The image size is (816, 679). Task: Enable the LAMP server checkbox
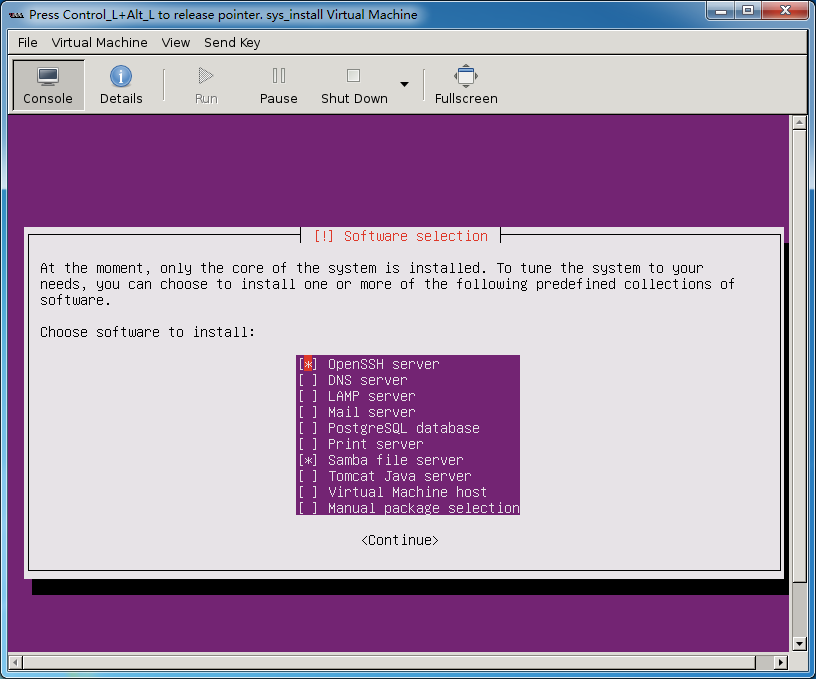(x=308, y=397)
